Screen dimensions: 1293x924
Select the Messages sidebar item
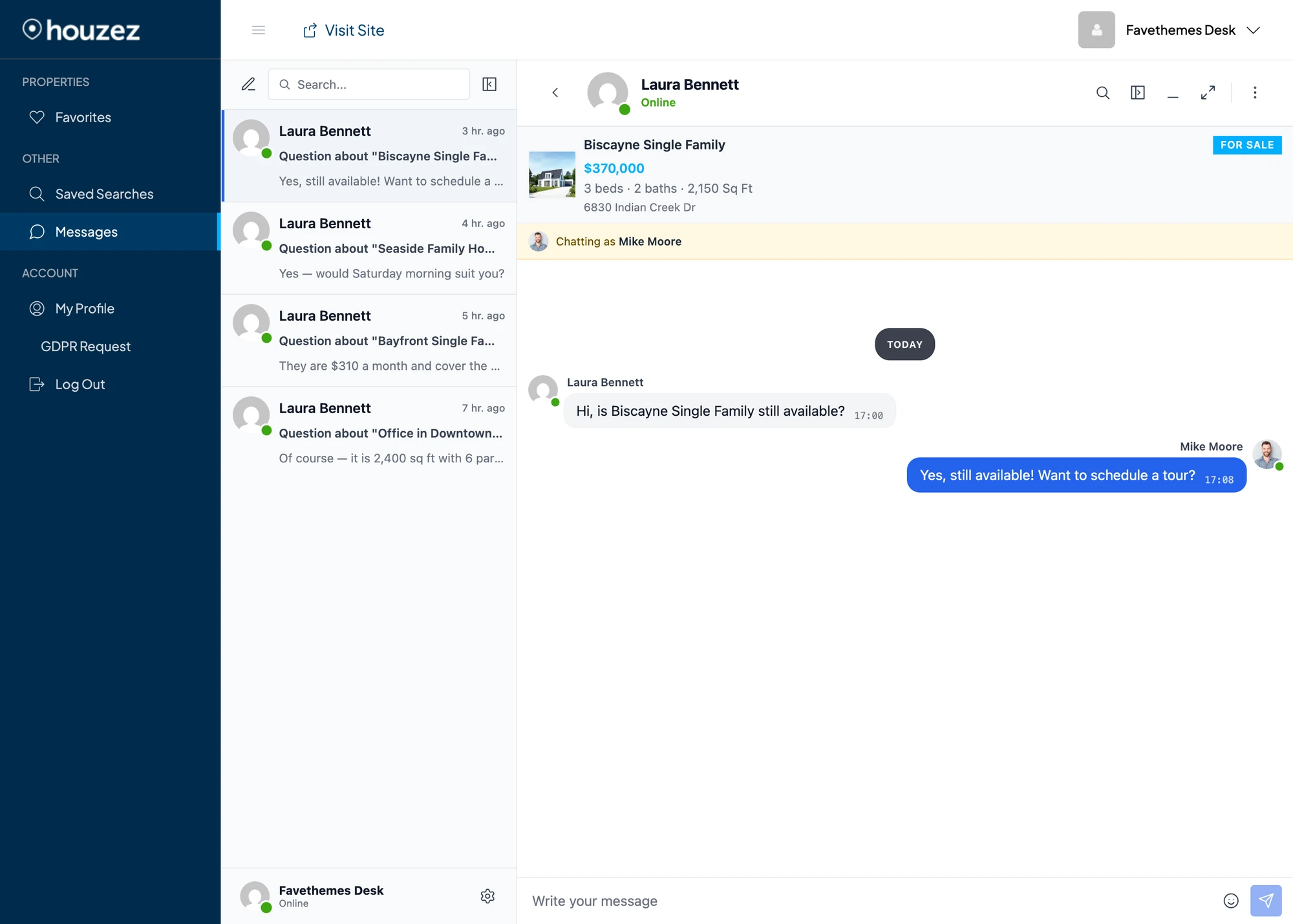110,231
